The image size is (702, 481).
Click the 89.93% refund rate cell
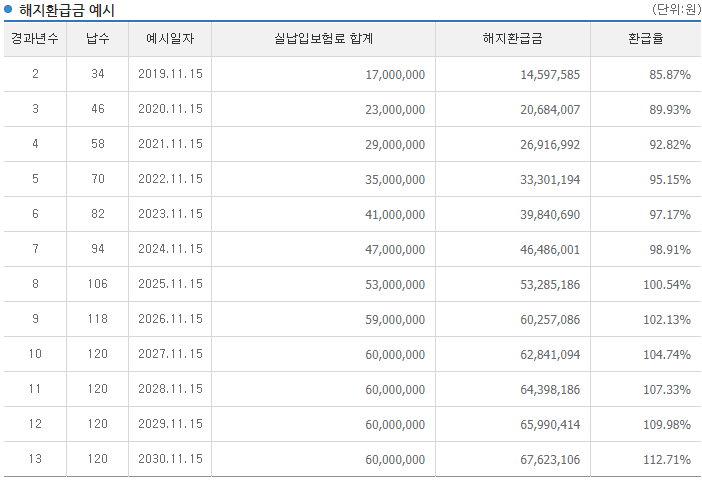[669, 110]
